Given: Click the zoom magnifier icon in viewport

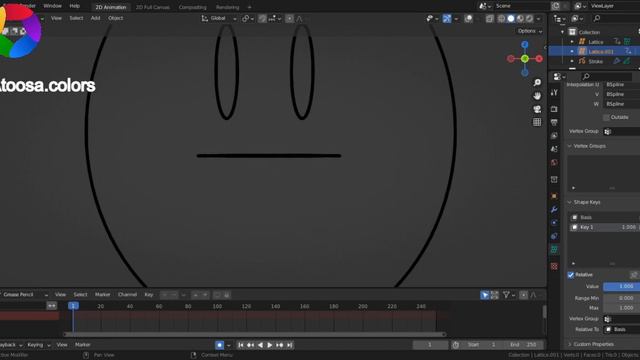Looking at the screenshot, I should click(x=537, y=82).
